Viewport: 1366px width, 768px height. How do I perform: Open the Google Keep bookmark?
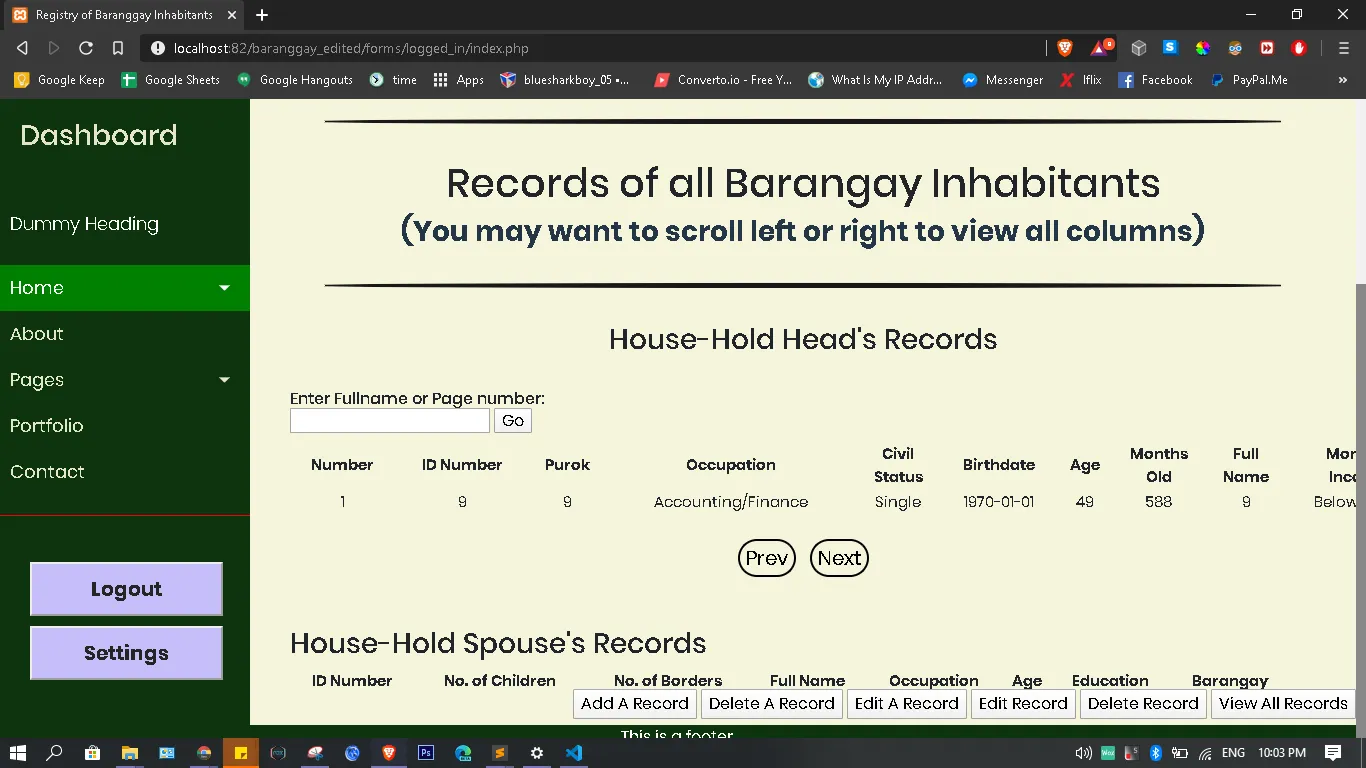tap(60, 80)
